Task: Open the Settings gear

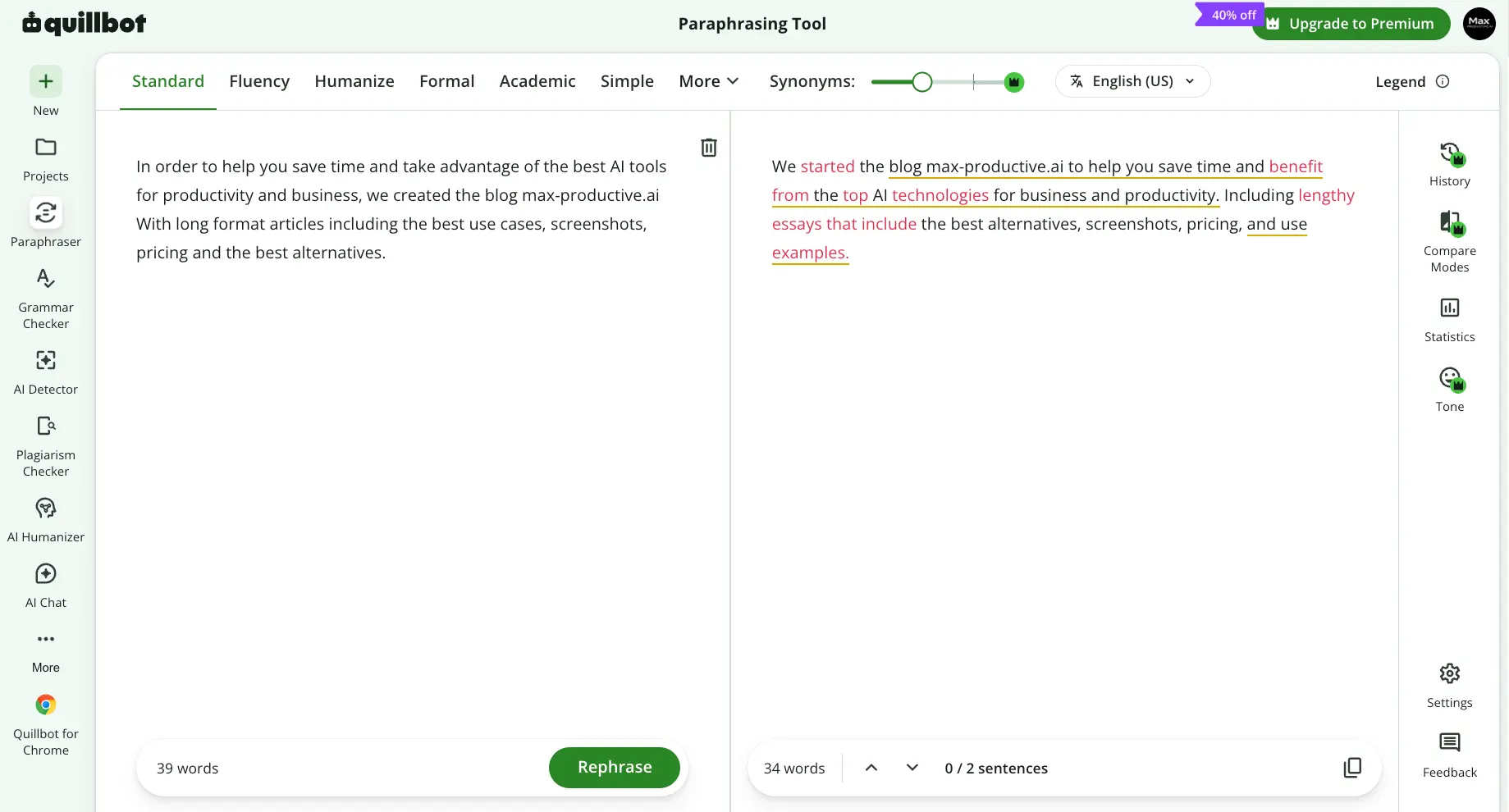Action: coord(1450,673)
